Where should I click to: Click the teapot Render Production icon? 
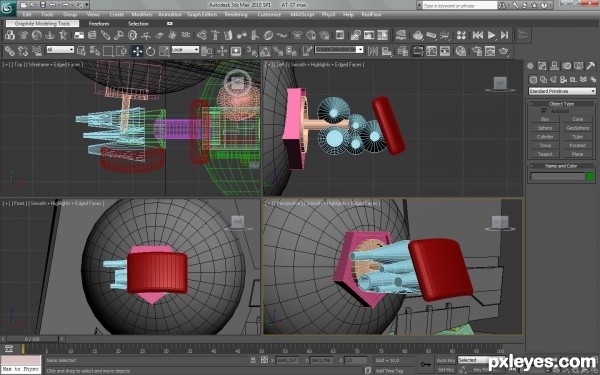(x=504, y=51)
